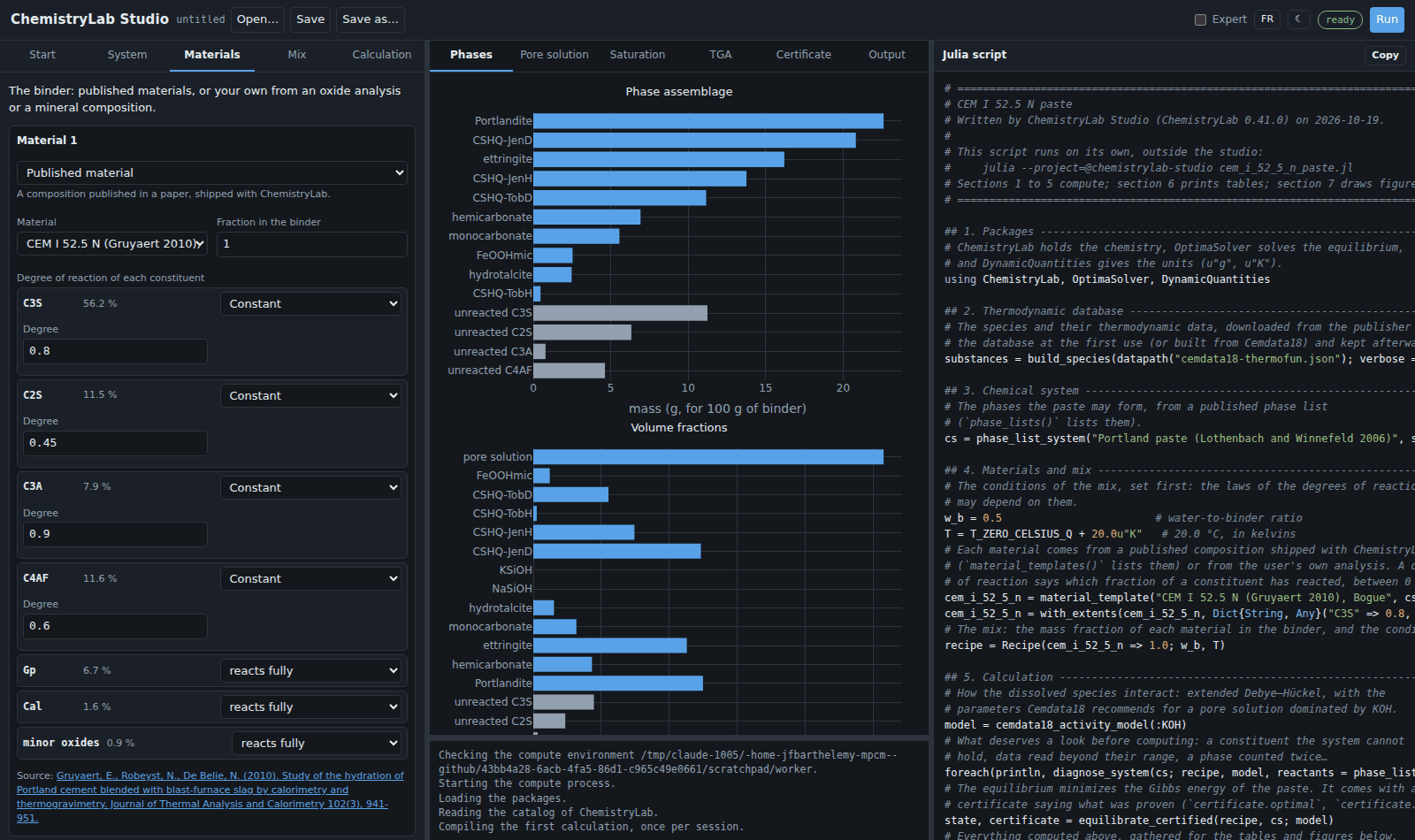The image size is (1415, 840).
Task: Click the unreacted C3S mass bar
Action: [x=620, y=313]
